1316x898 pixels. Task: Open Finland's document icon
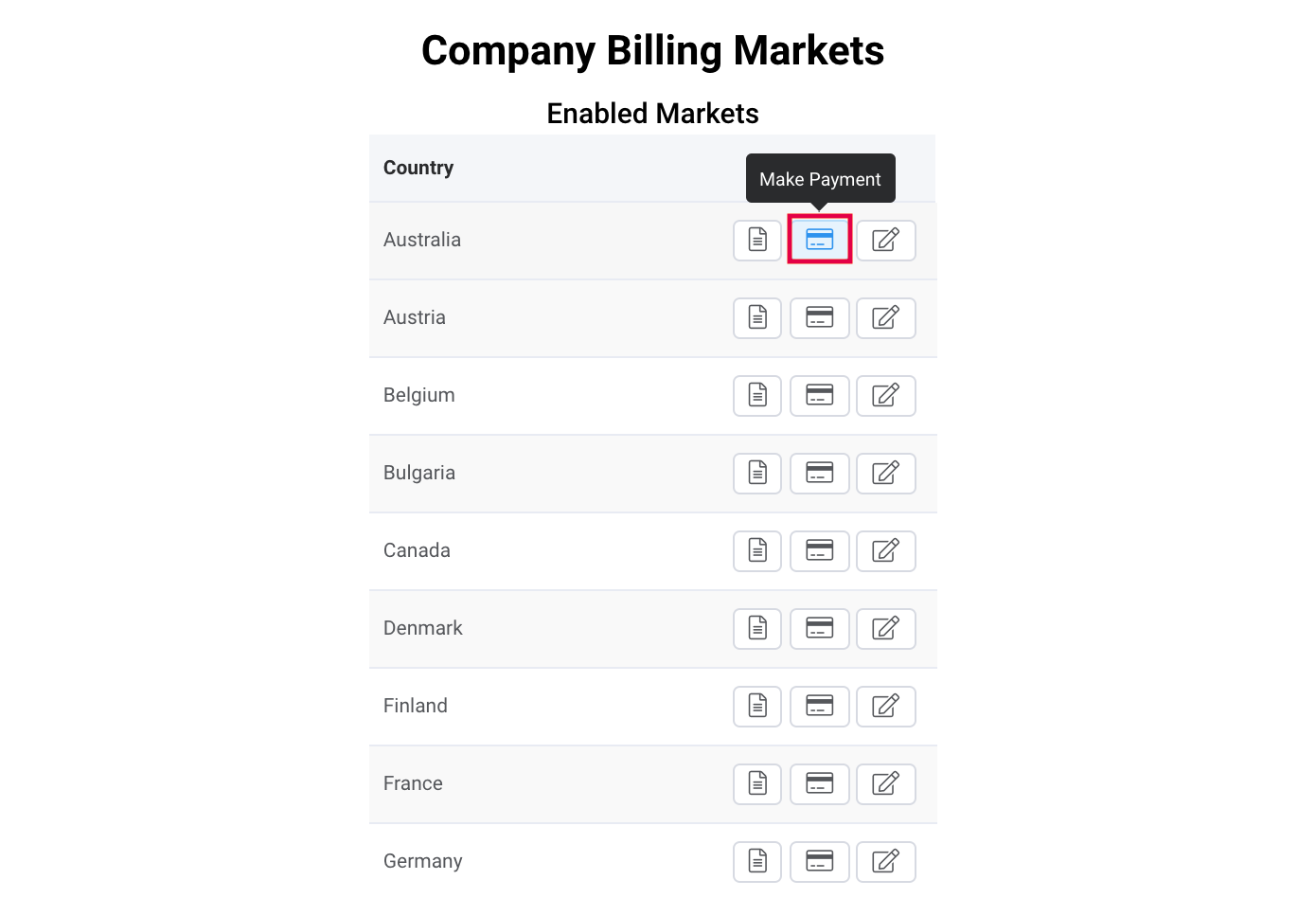757,706
